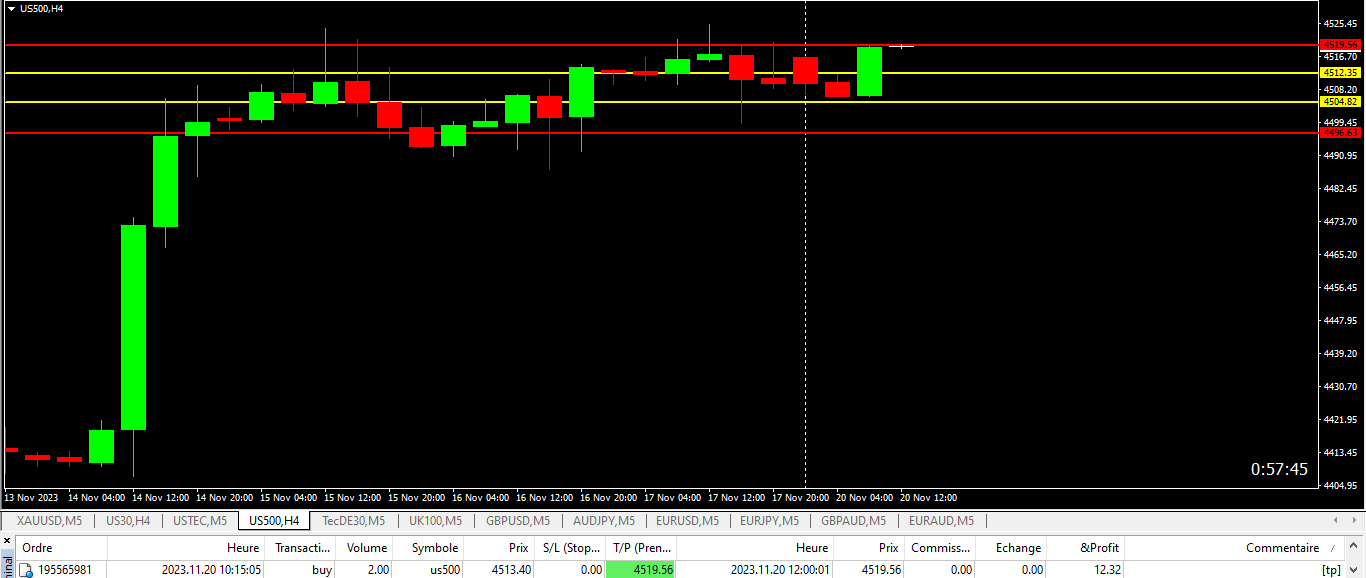Sort by the first Heure column header
The height and width of the screenshot is (578, 1366).
click(187, 548)
